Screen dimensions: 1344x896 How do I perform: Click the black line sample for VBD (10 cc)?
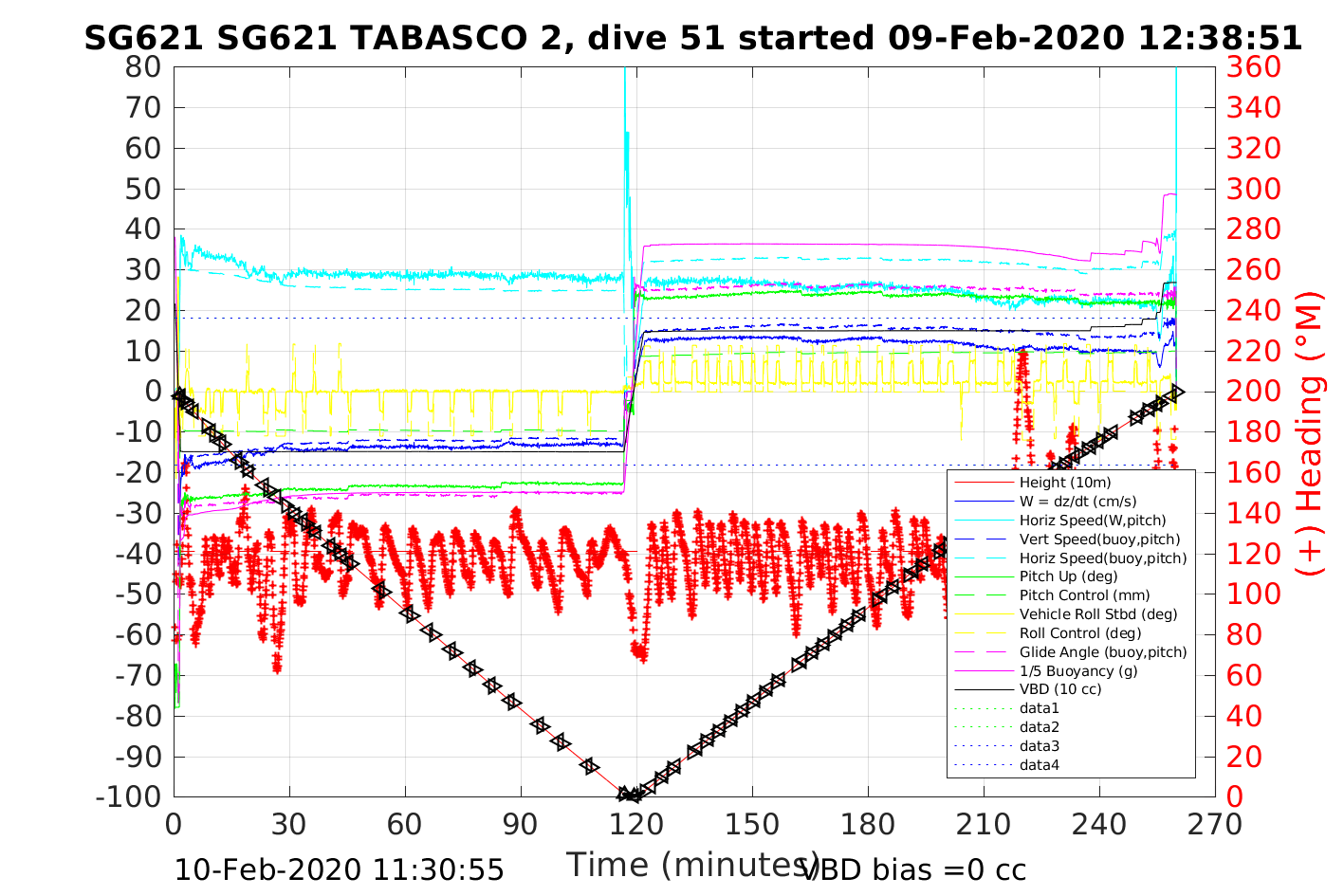click(983, 689)
